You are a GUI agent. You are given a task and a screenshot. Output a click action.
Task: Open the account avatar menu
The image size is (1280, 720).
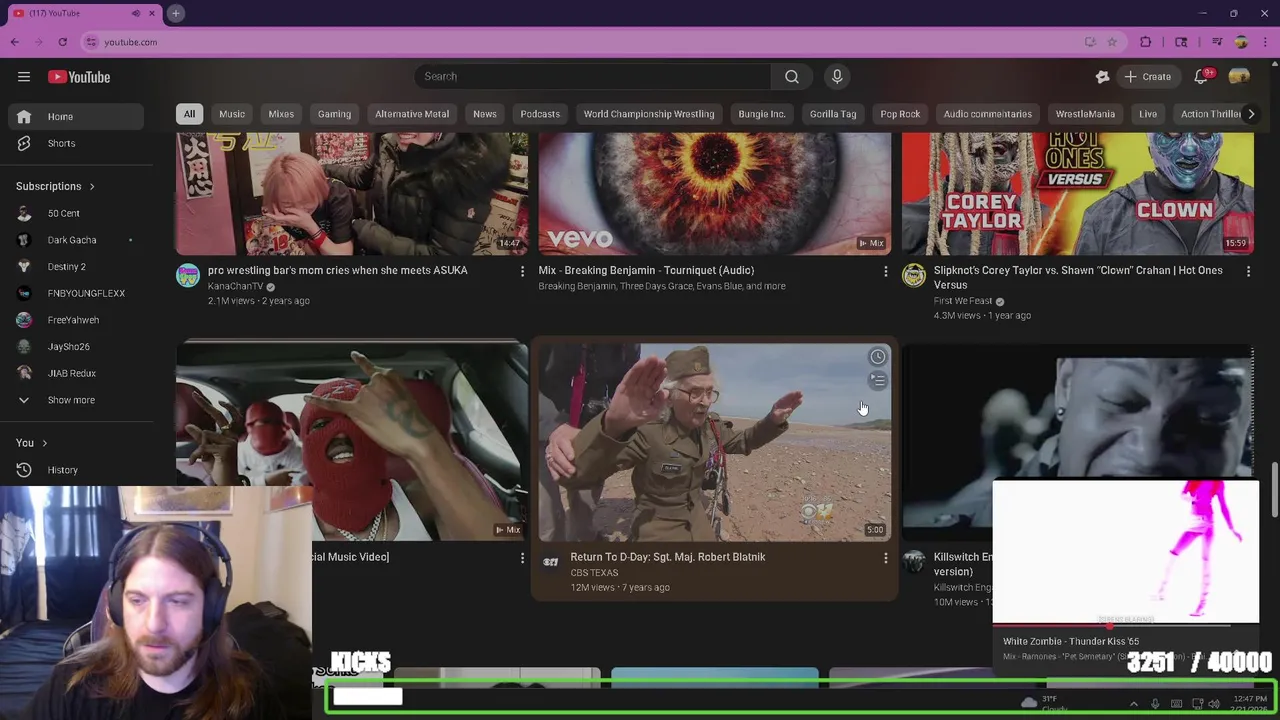(x=1239, y=77)
